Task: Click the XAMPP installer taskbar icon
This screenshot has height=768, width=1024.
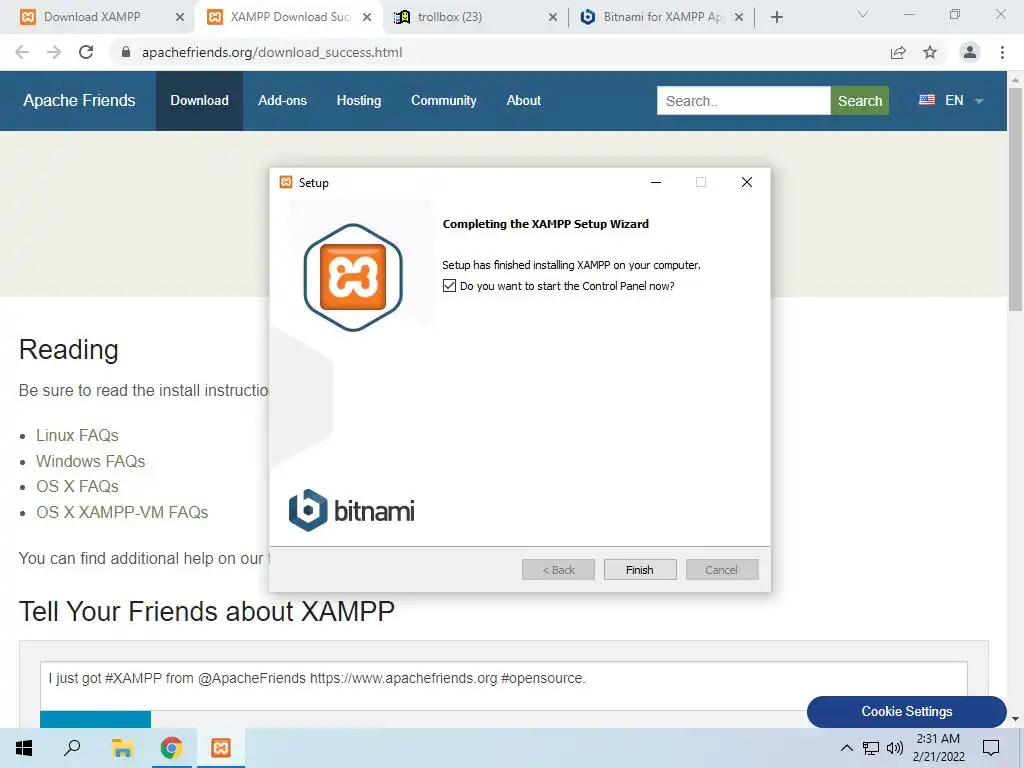Action: 221,748
